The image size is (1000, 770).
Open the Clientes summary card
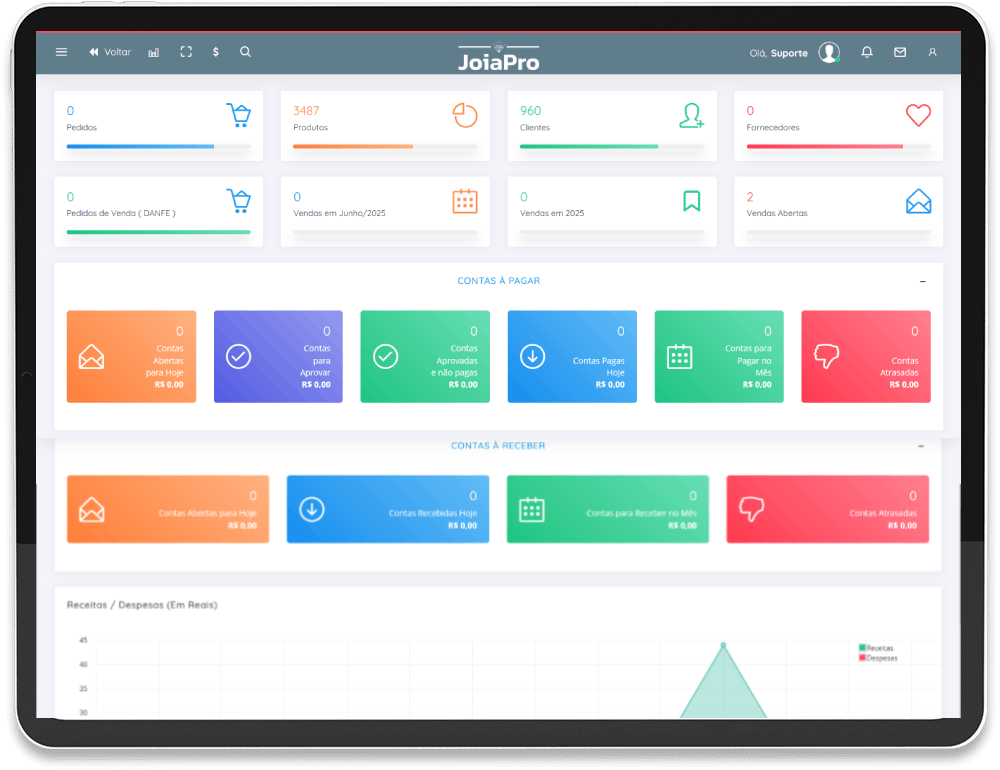point(611,125)
